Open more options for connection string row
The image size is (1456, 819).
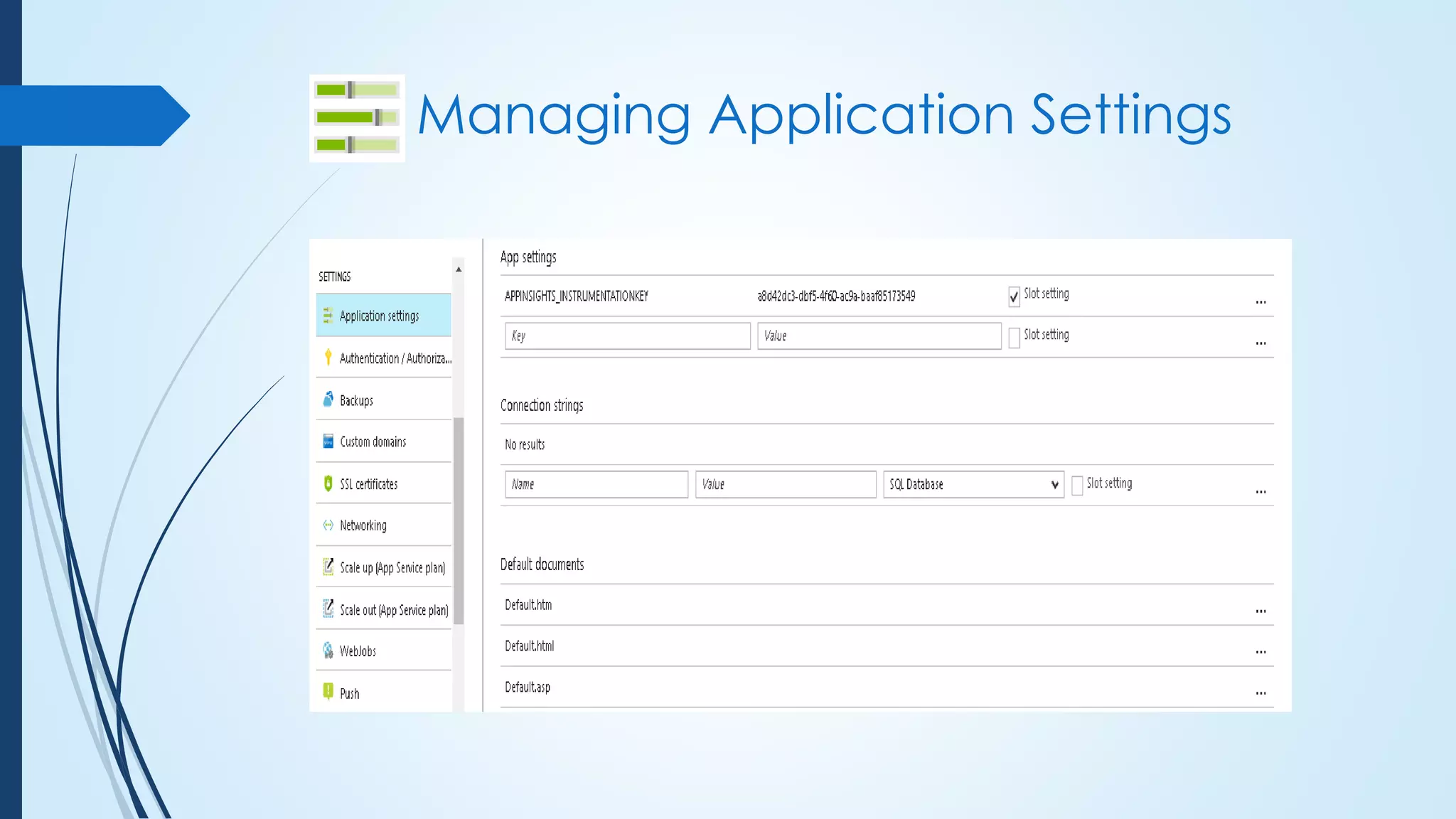click(x=1260, y=492)
